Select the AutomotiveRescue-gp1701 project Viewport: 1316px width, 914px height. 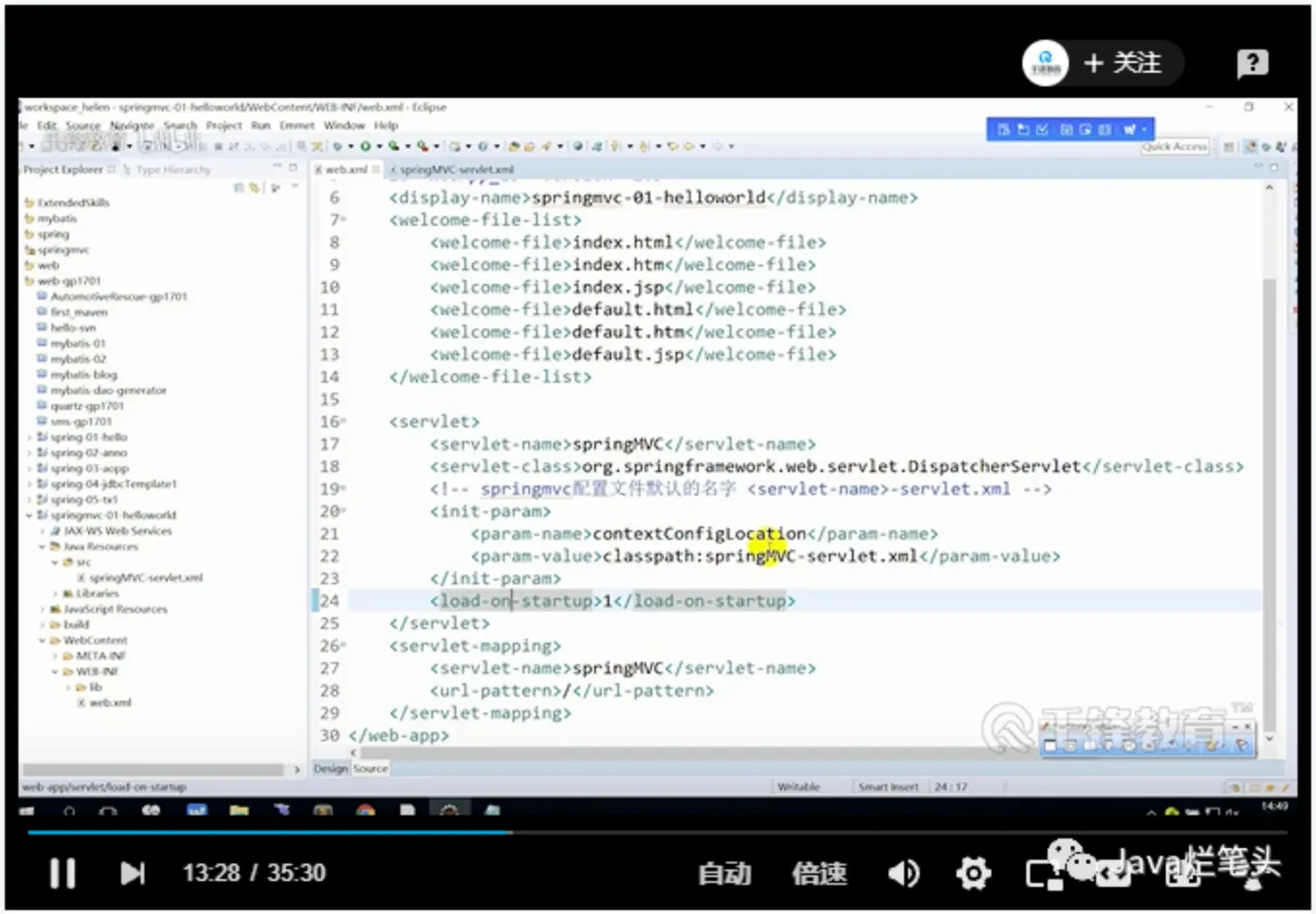pos(111,296)
